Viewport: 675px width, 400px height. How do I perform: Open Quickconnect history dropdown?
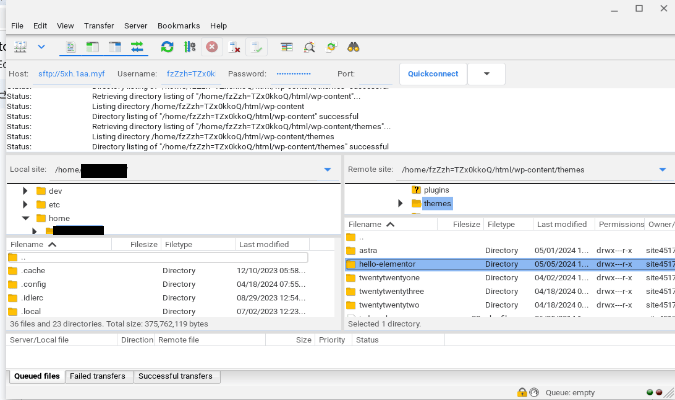486,74
